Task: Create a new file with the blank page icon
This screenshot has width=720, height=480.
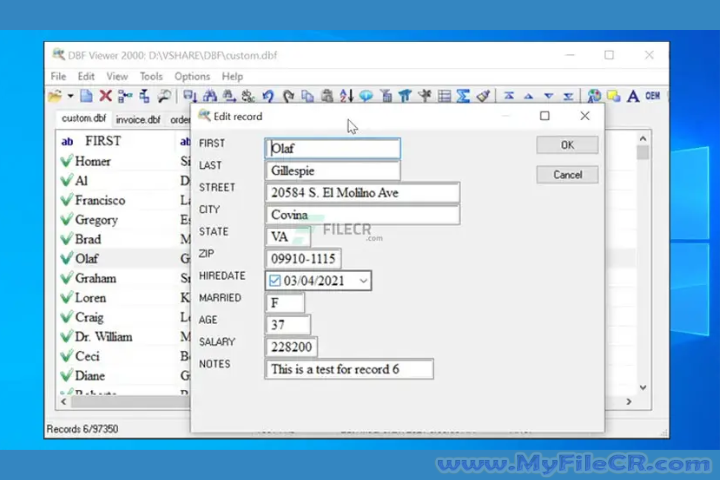Action: 86,96
